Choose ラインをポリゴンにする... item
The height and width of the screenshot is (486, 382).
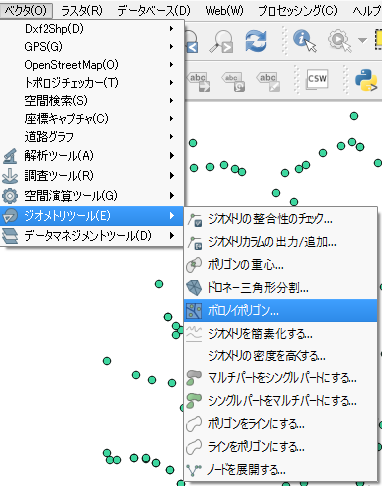coord(281,447)
